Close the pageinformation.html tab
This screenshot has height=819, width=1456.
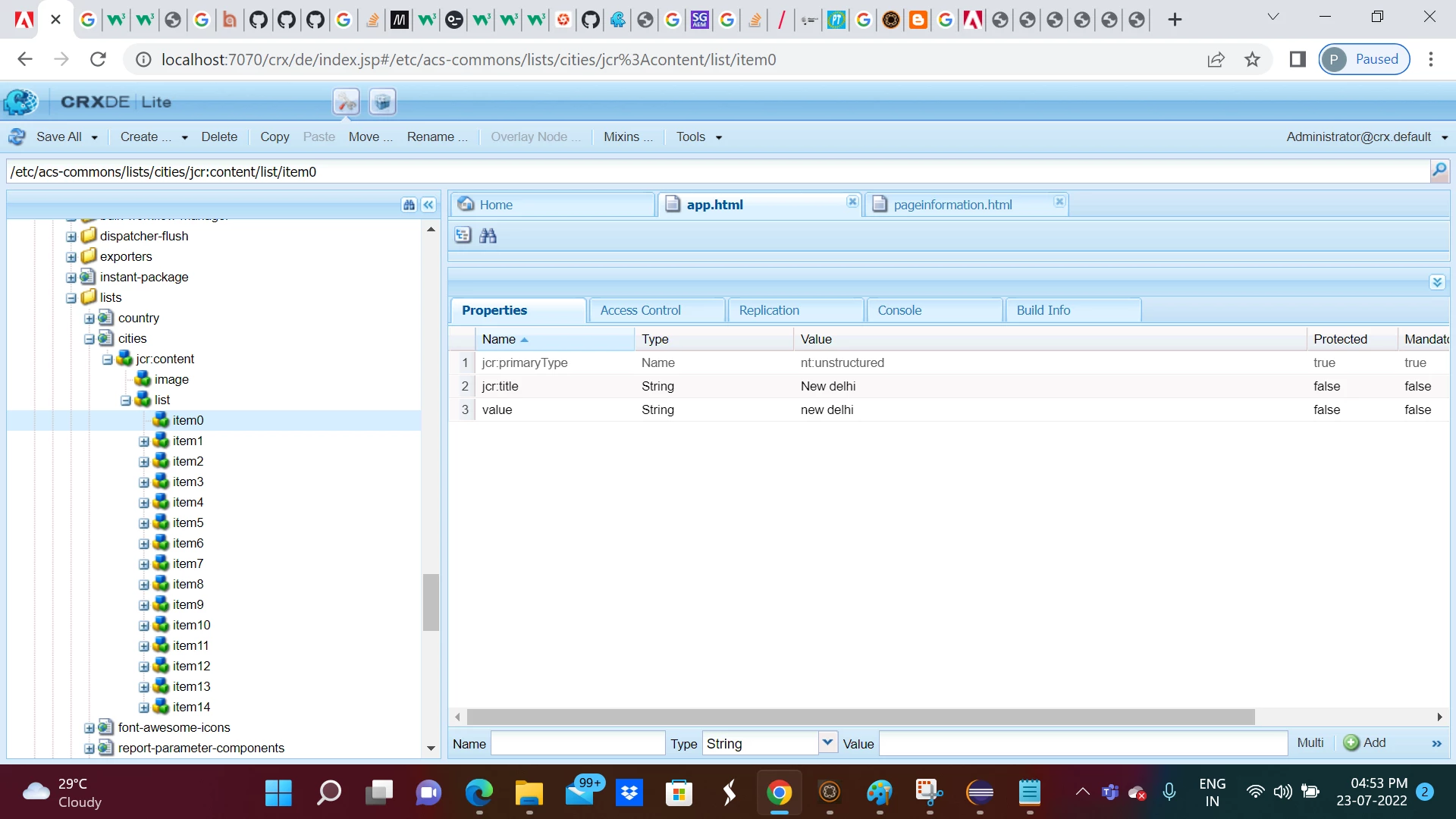tap(1059, 202)
